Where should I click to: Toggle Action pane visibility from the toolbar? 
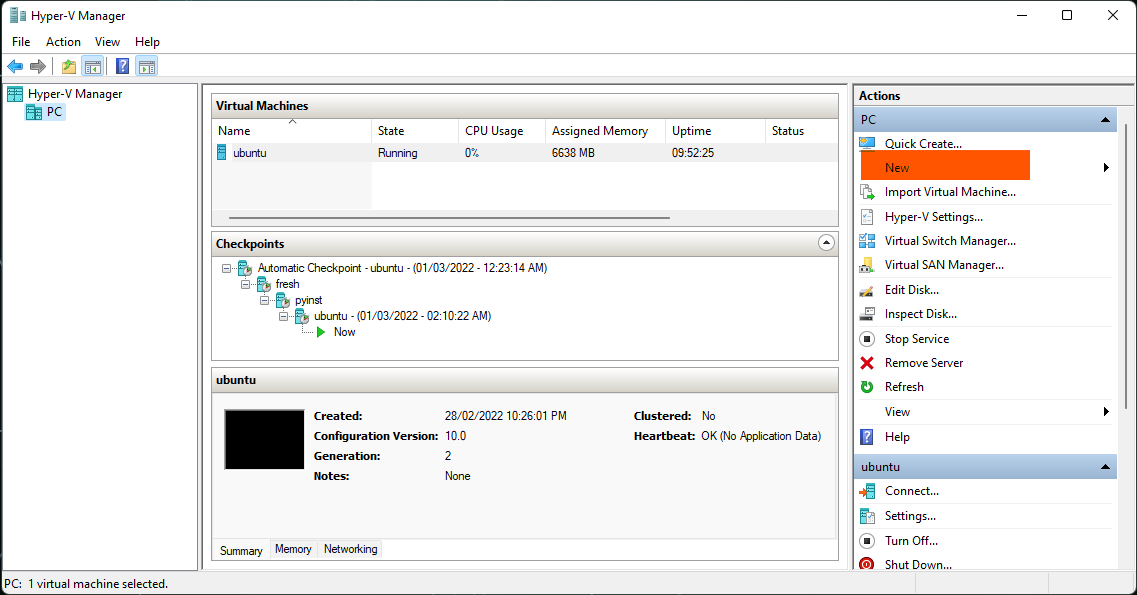[x=146, y=66]
